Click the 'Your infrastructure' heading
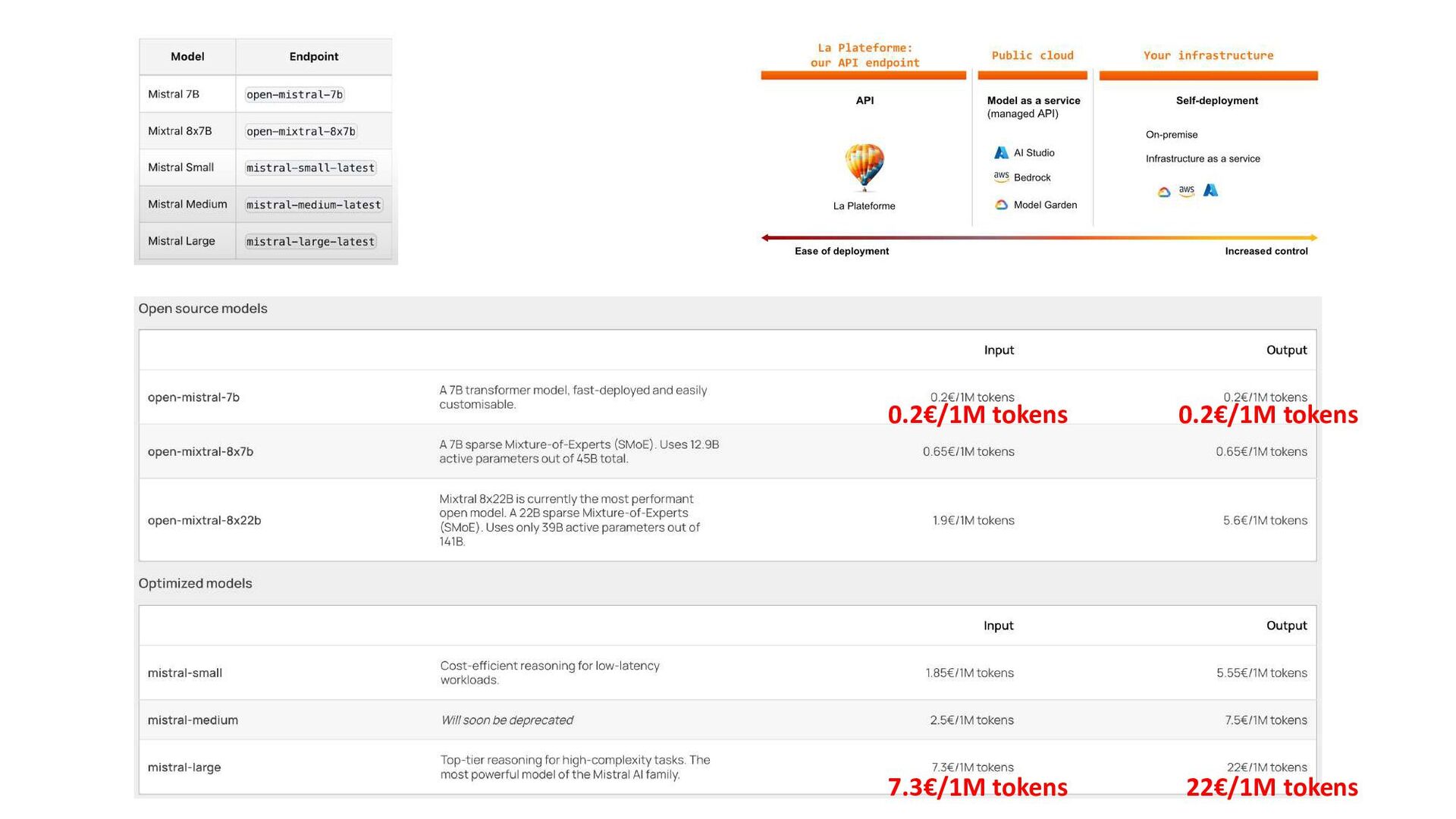Viewport: 1456px width, 819px height. [x=1209, y=55]
